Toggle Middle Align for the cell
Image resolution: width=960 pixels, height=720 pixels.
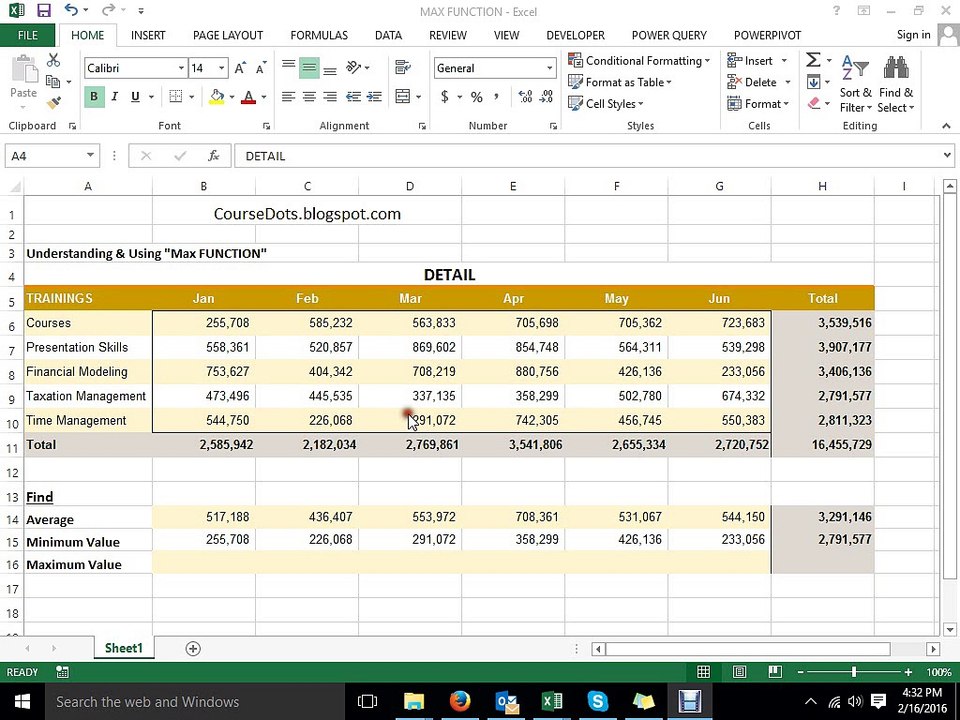tap(309, 67)
